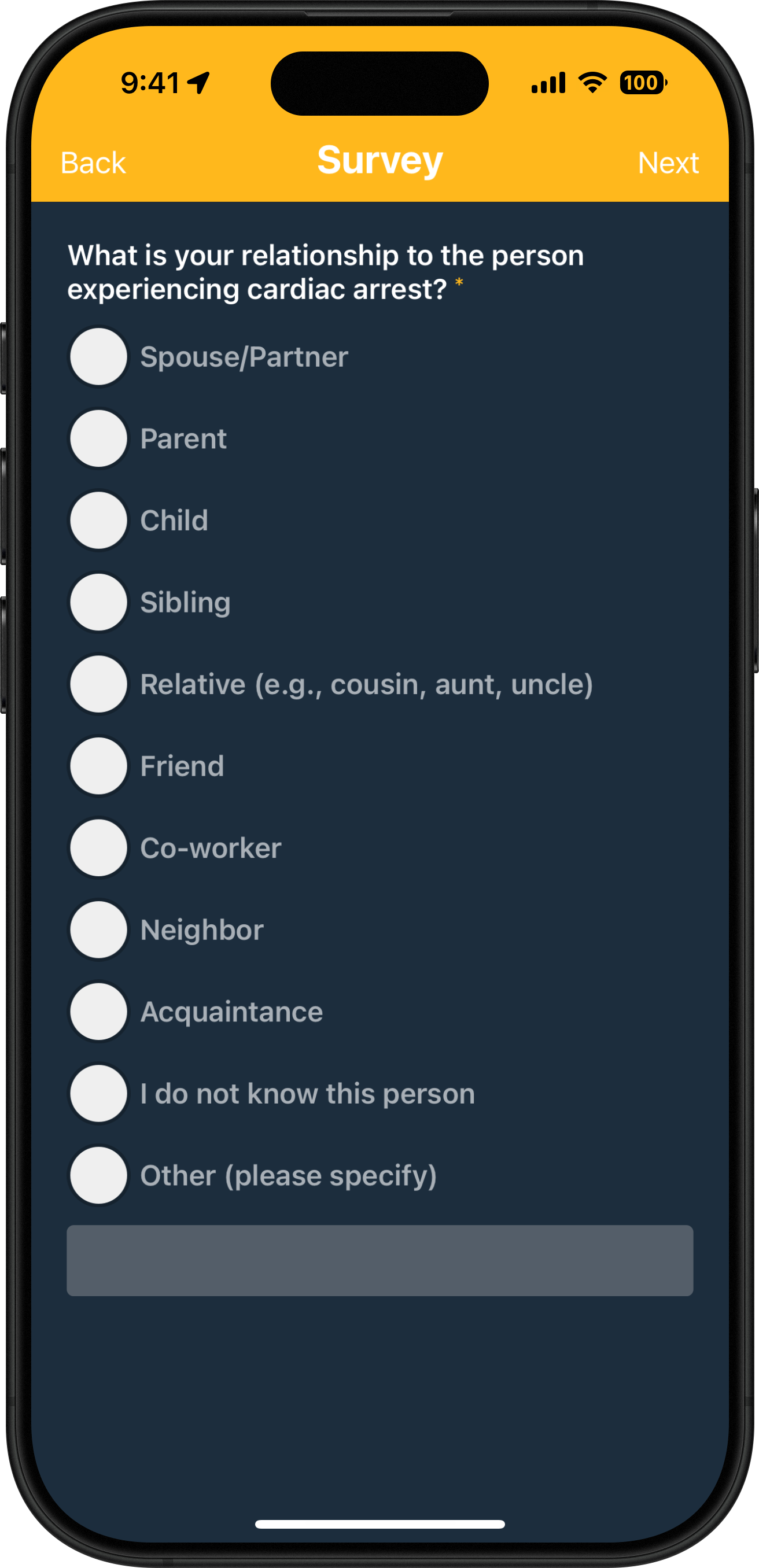759x1568 pixels.
Task: Tap the battery indicator showing 100
Action: (x=643, y=82)
